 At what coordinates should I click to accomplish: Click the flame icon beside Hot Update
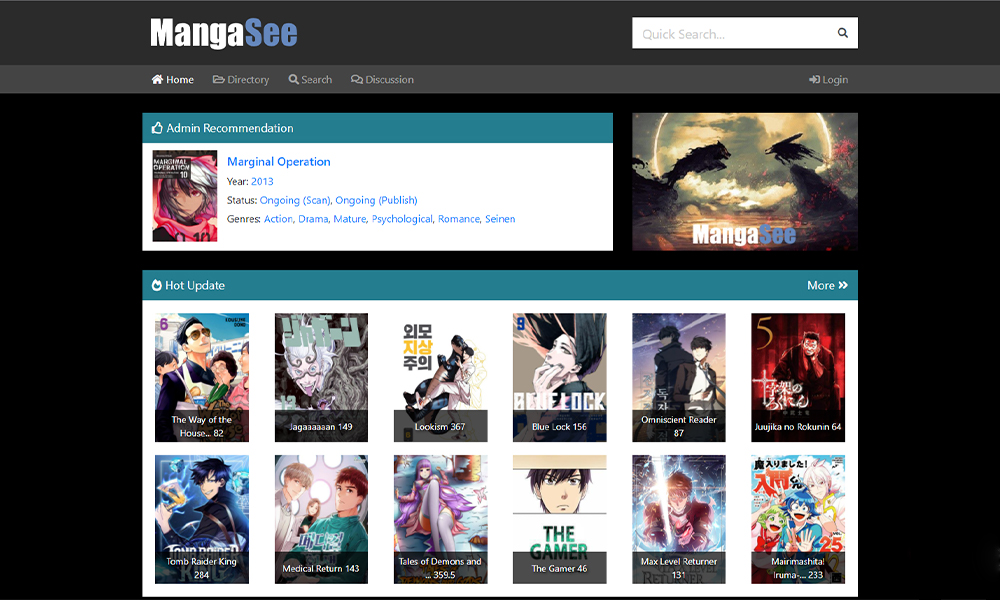(x=156, y=285)
